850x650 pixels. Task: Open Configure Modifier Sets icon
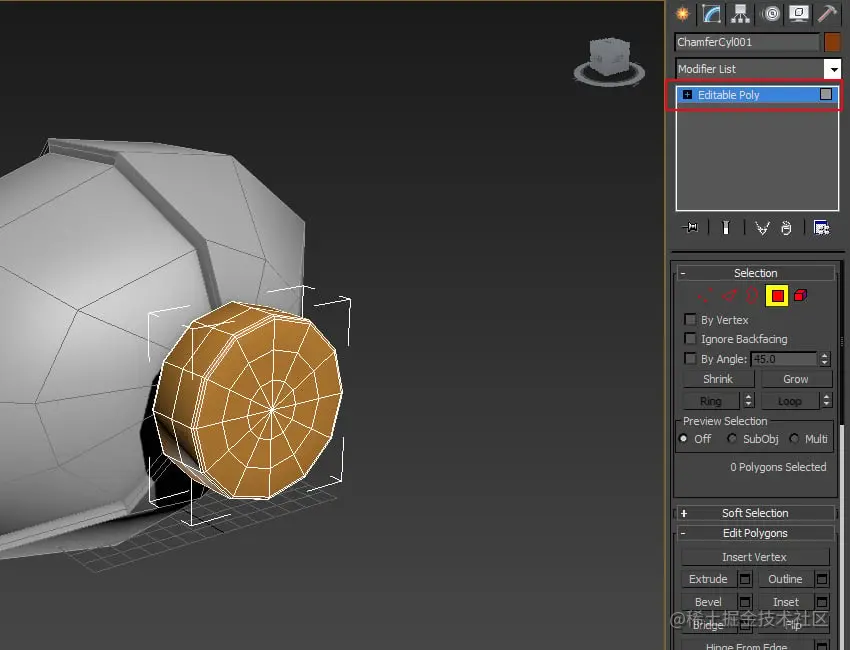tap(821, 228)
